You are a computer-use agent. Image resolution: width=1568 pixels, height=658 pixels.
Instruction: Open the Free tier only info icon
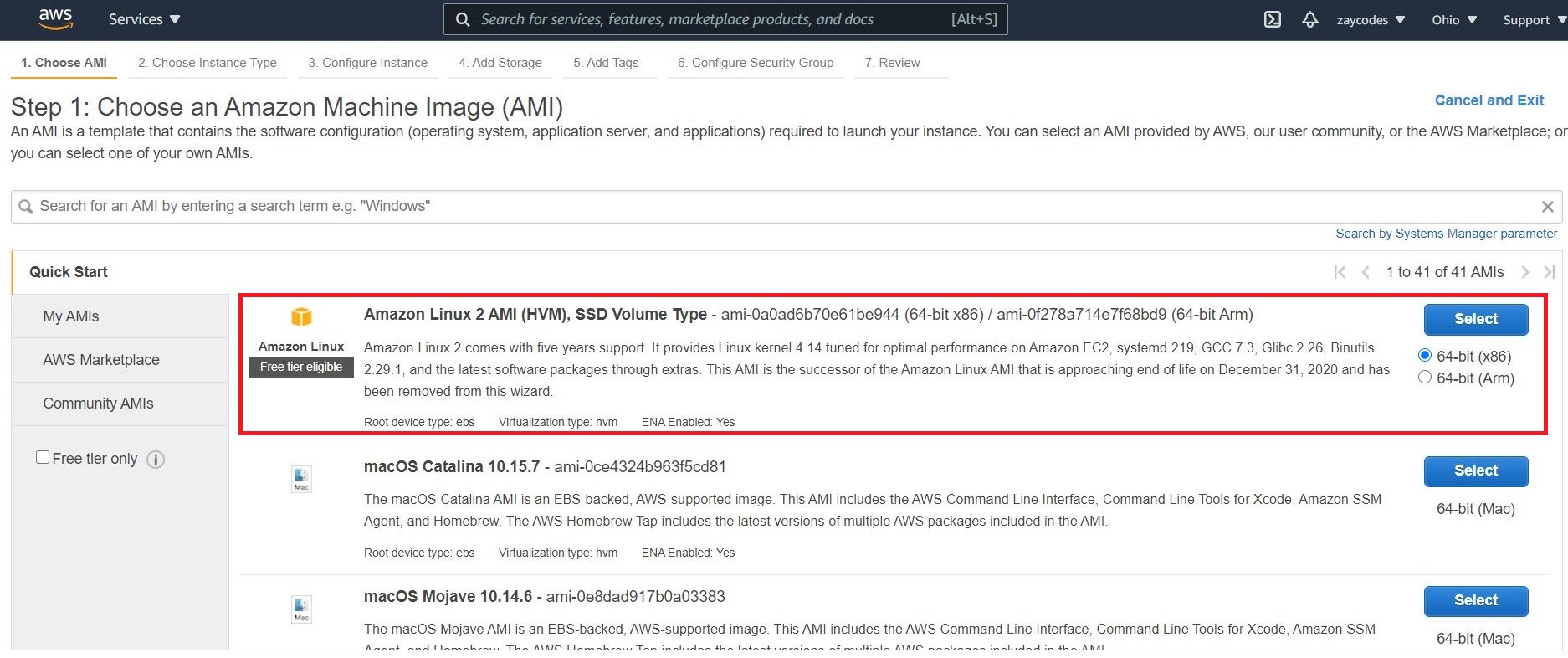coord(156,460)
